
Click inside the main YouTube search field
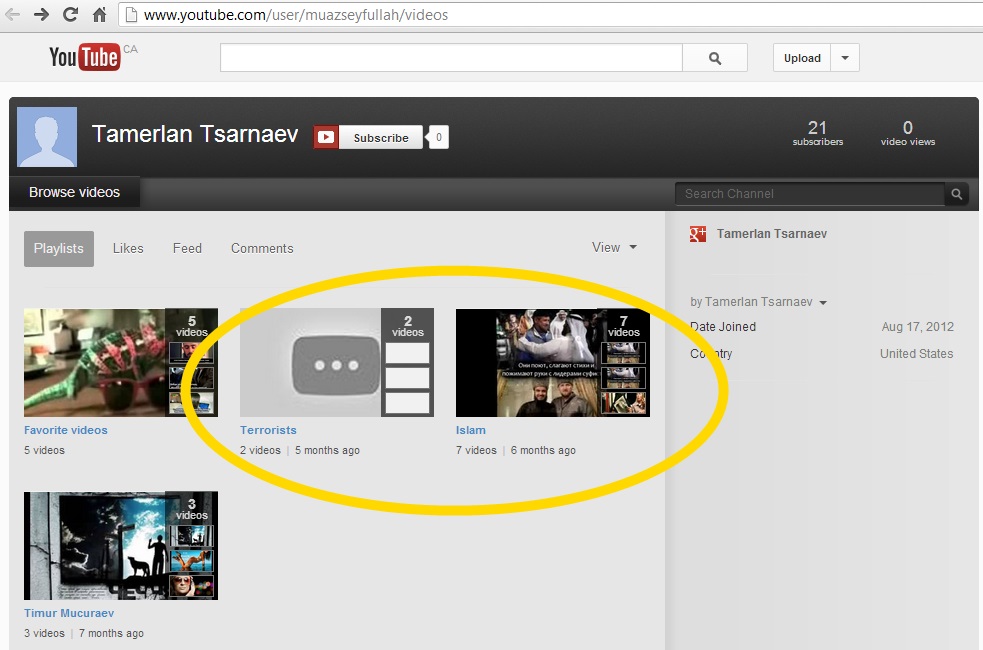coord(451,58)
